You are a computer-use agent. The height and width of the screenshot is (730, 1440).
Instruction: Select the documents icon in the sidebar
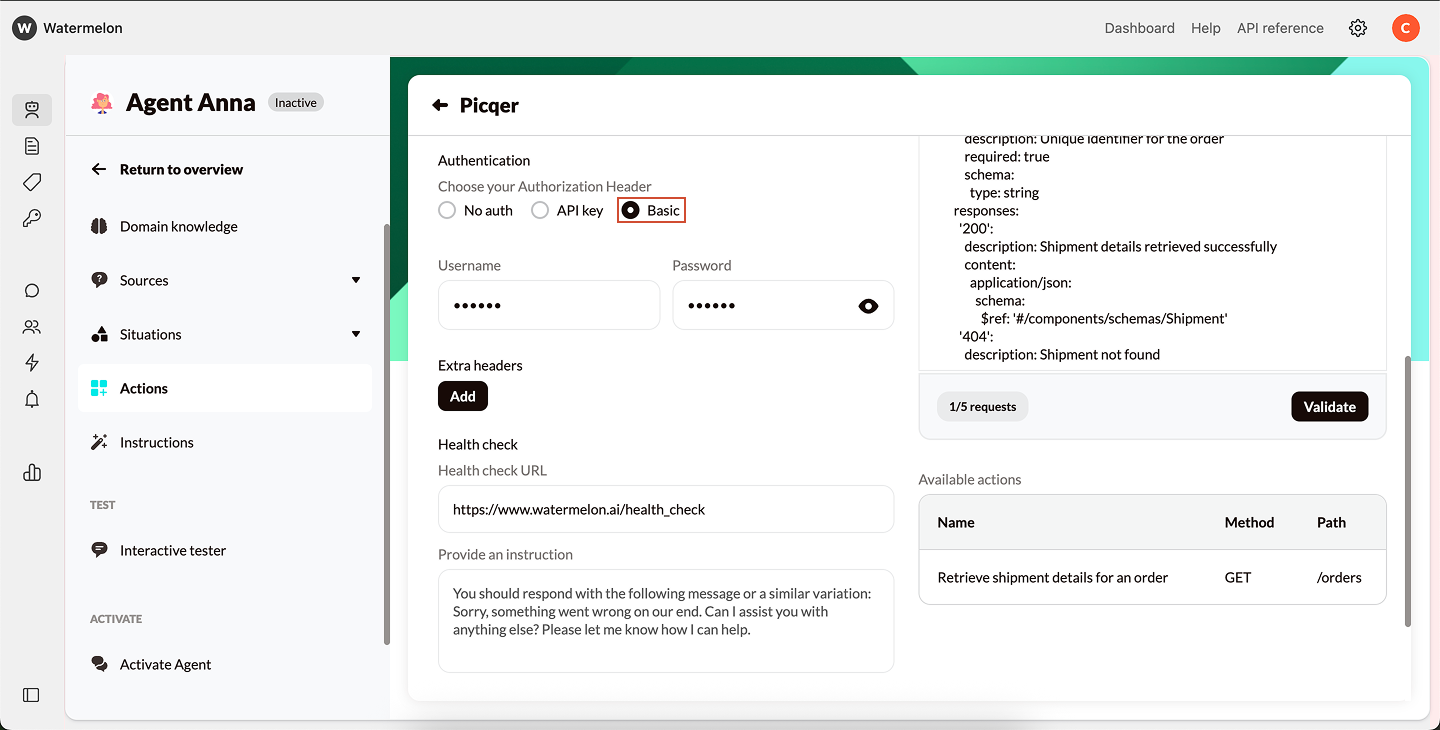pos(31,145)
